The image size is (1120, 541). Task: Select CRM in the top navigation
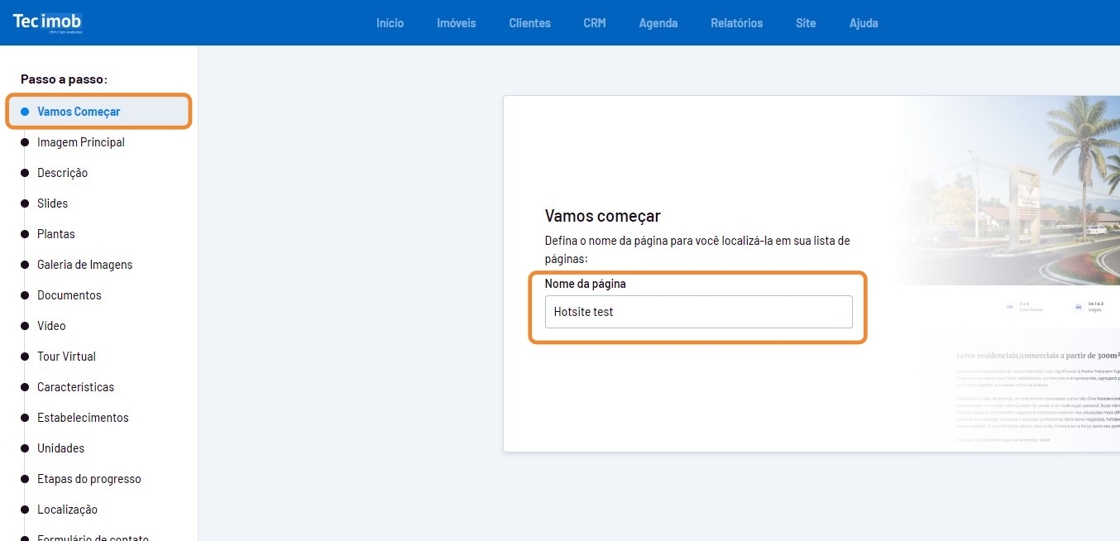coord(594,23)
